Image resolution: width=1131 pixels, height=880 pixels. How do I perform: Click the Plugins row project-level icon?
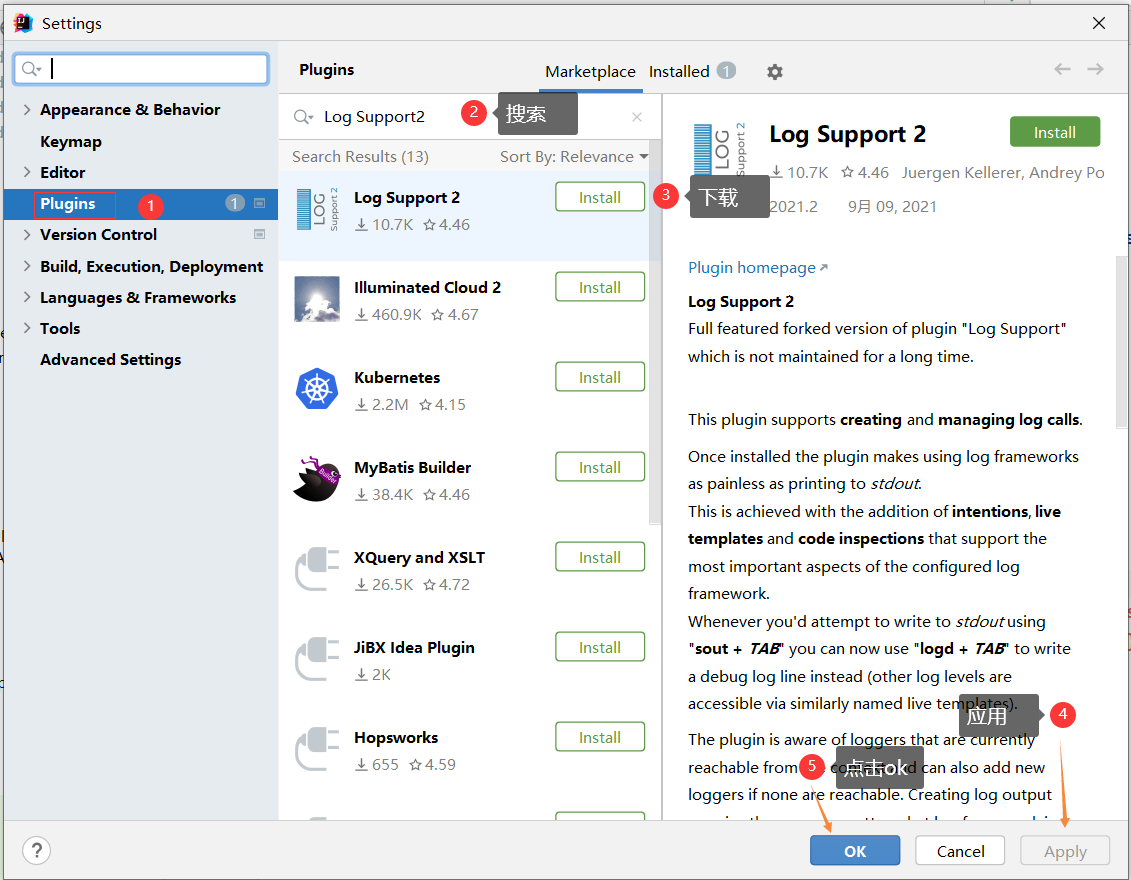pyautogui.click(x=260, y=203)
